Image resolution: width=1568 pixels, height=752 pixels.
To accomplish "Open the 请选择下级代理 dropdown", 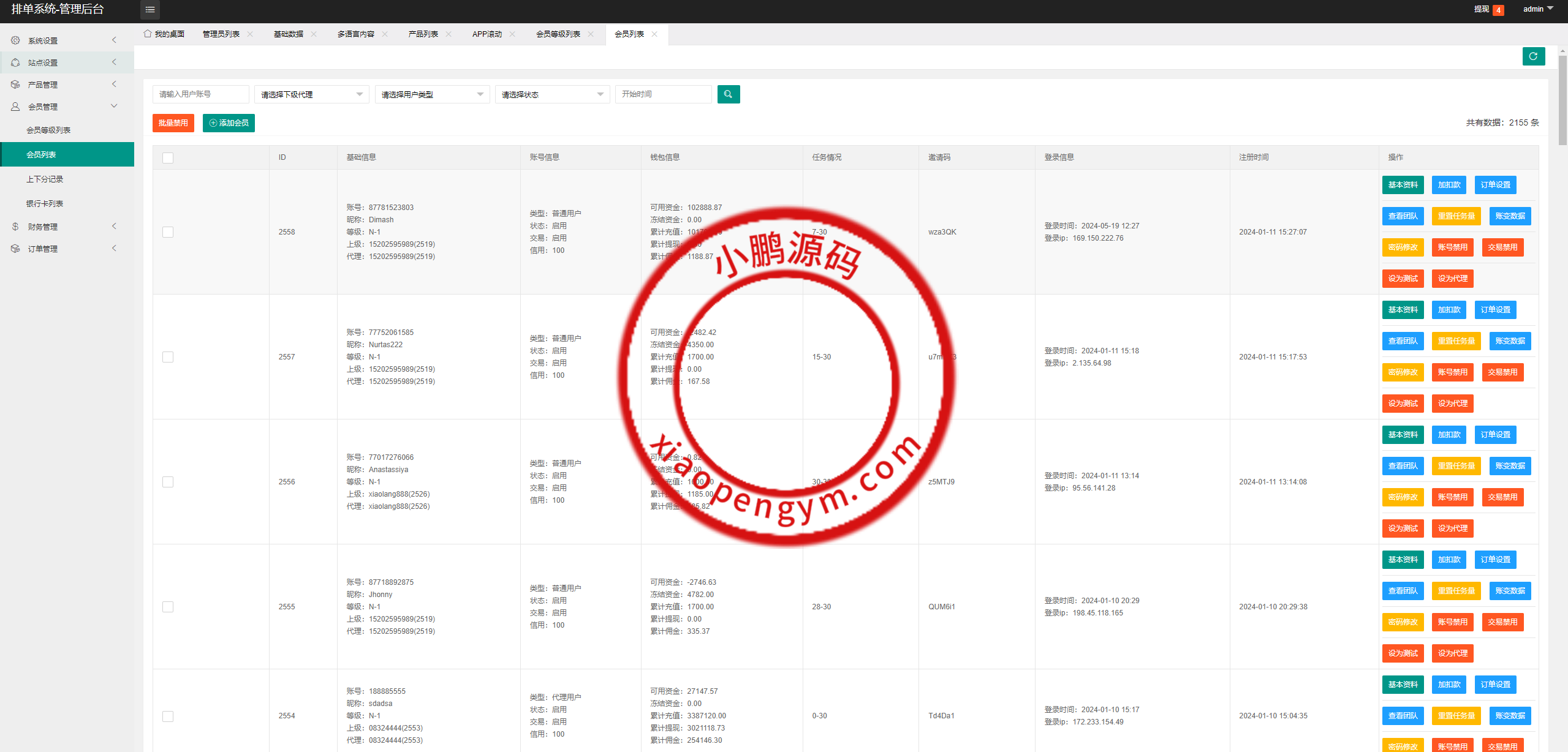I will pyautogui.click(x=311, y=94).
